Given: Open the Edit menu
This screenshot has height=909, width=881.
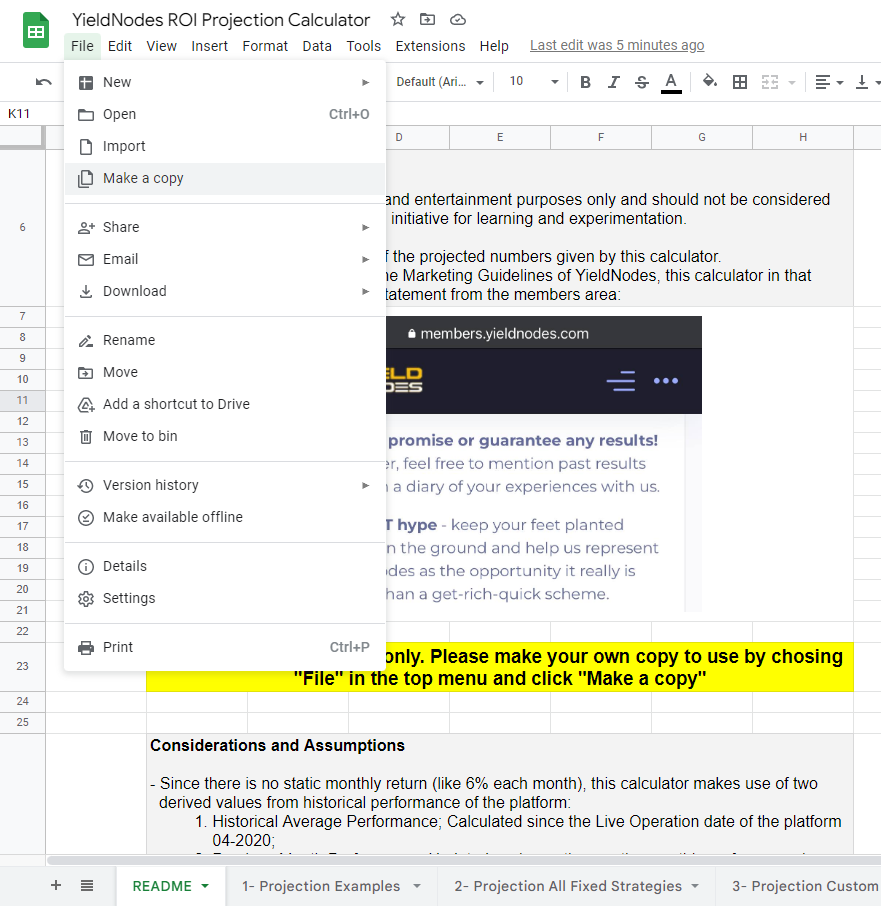Looking at the screenshot, I should click(x=120, y=46).
